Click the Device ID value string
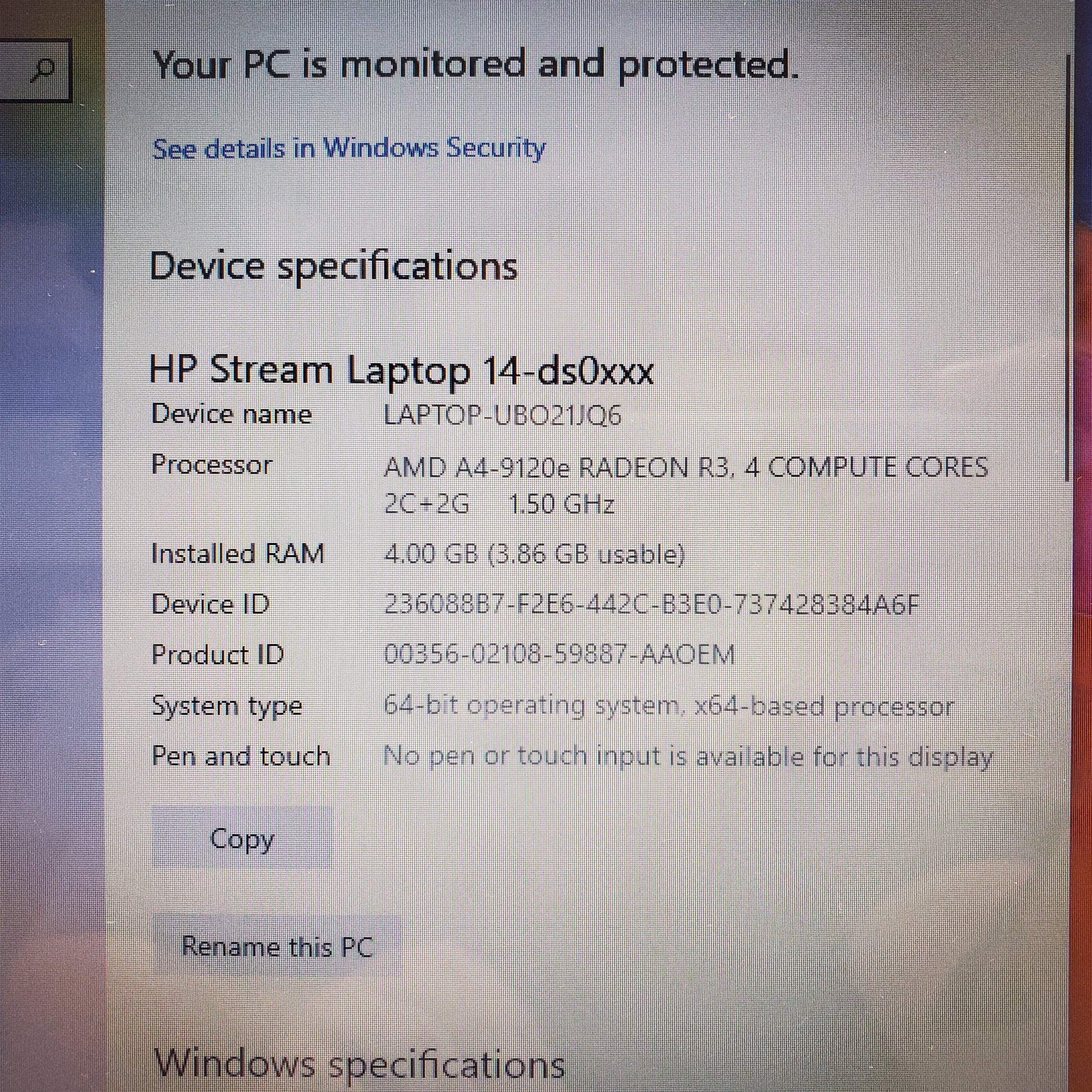 [651, 605]
